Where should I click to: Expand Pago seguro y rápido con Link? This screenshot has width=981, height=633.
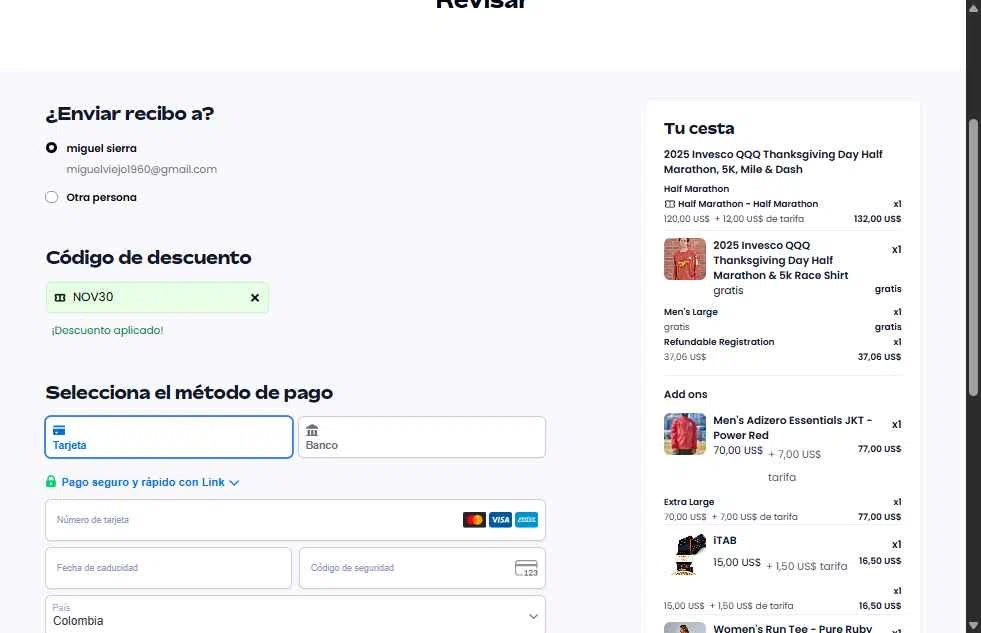click(x=150, y=482)
